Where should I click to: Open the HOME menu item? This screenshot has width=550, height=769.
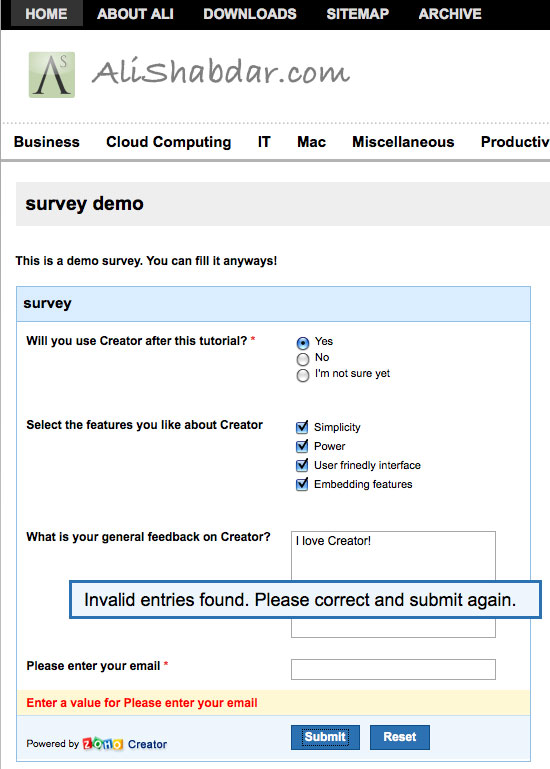point(47,14)
